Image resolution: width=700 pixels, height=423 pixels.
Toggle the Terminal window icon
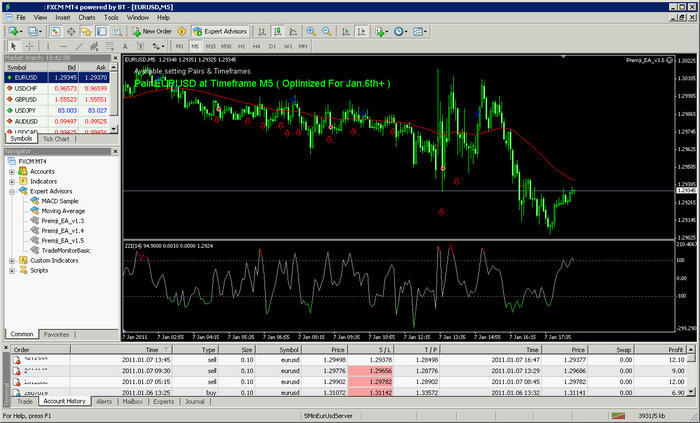click(102, 31)
